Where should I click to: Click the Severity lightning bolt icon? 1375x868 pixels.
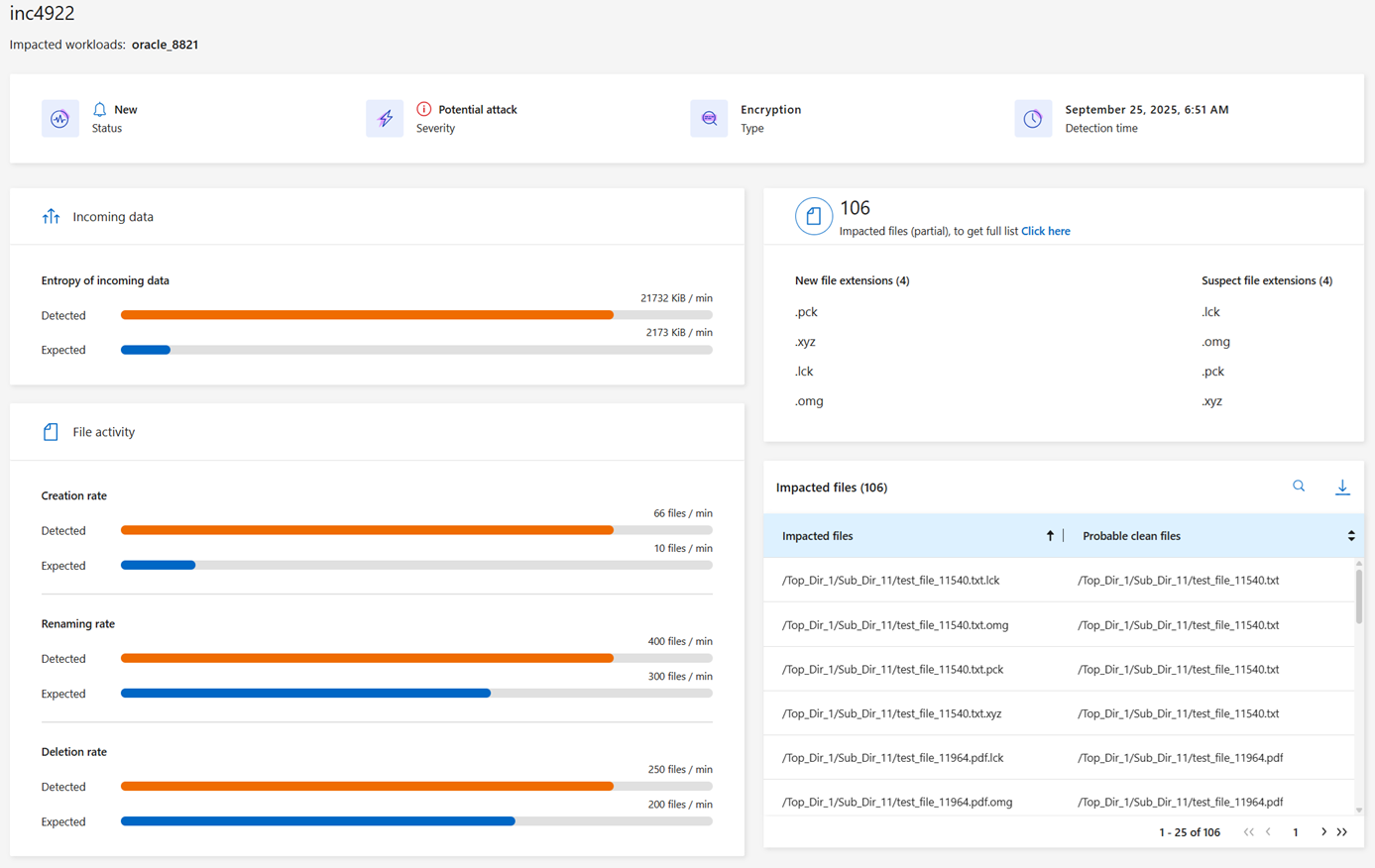click(385, 119)
